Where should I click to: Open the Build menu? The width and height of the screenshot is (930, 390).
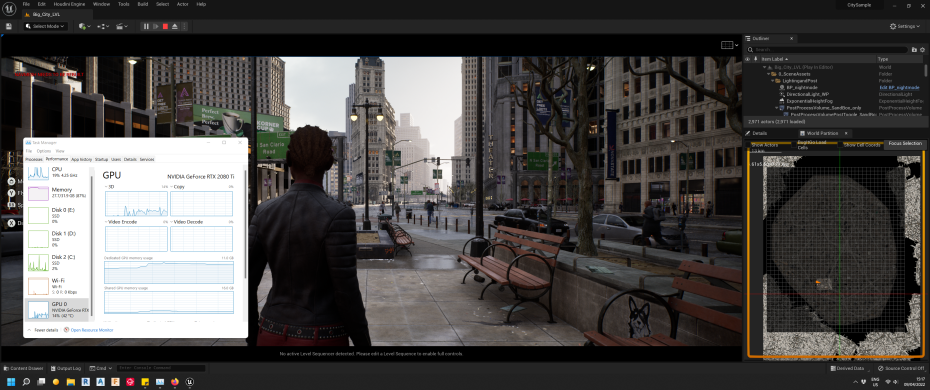click(143, 4)
